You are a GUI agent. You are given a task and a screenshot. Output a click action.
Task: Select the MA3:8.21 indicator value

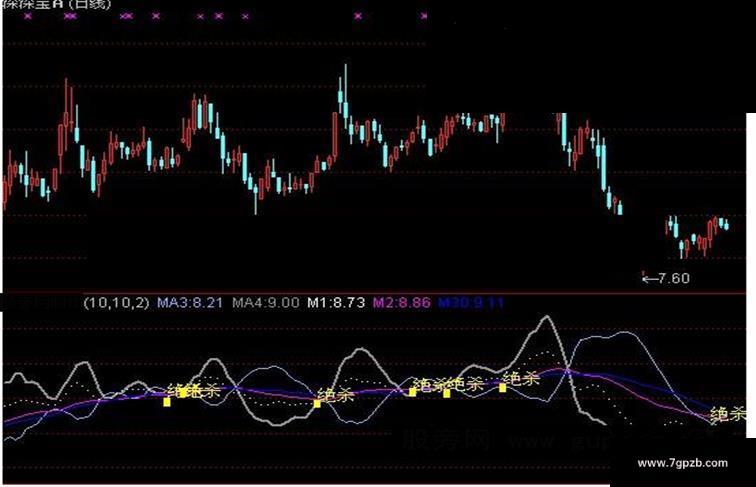[190, 303]
